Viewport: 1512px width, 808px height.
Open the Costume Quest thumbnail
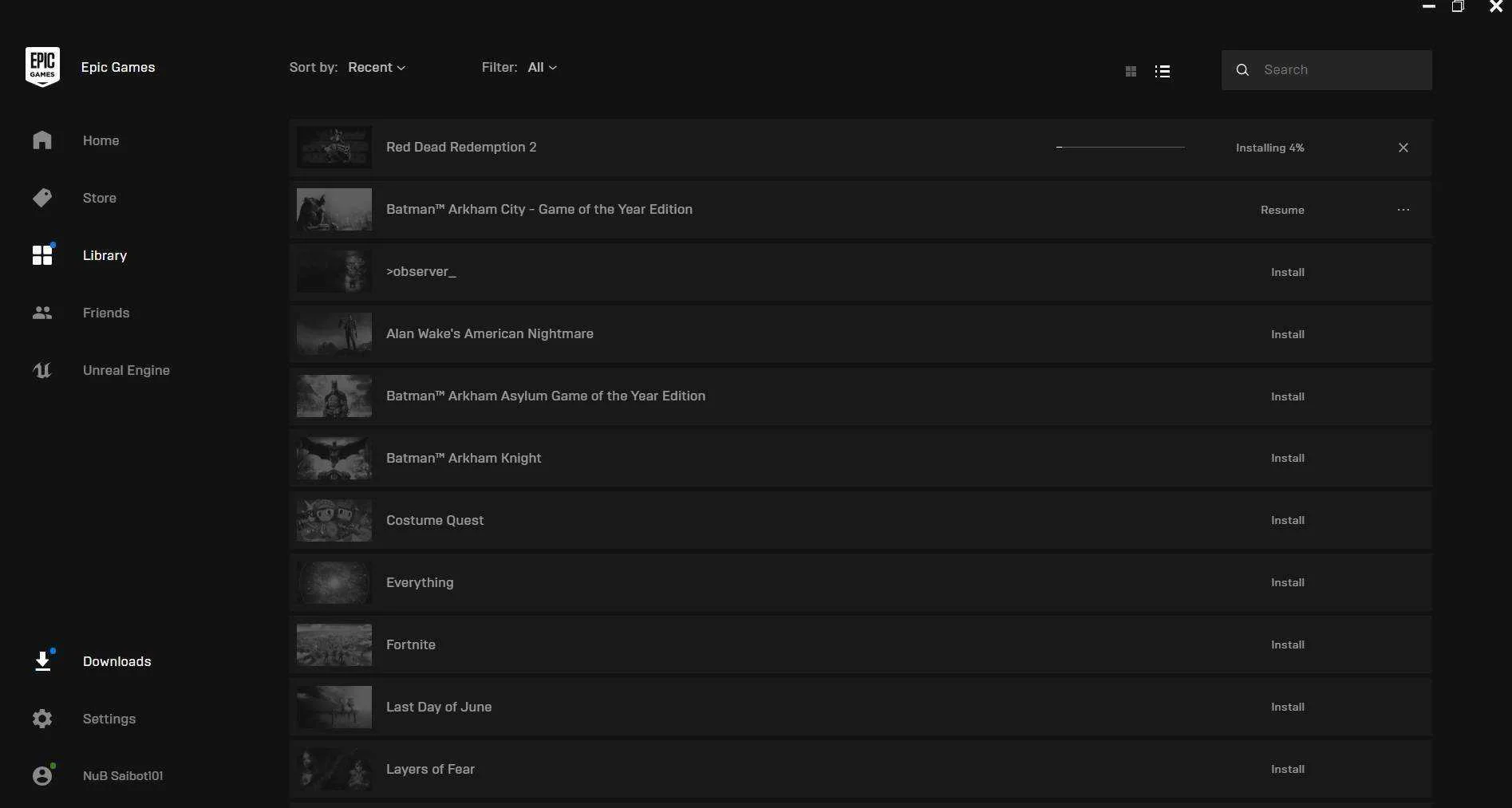click(x=334, y=520)
